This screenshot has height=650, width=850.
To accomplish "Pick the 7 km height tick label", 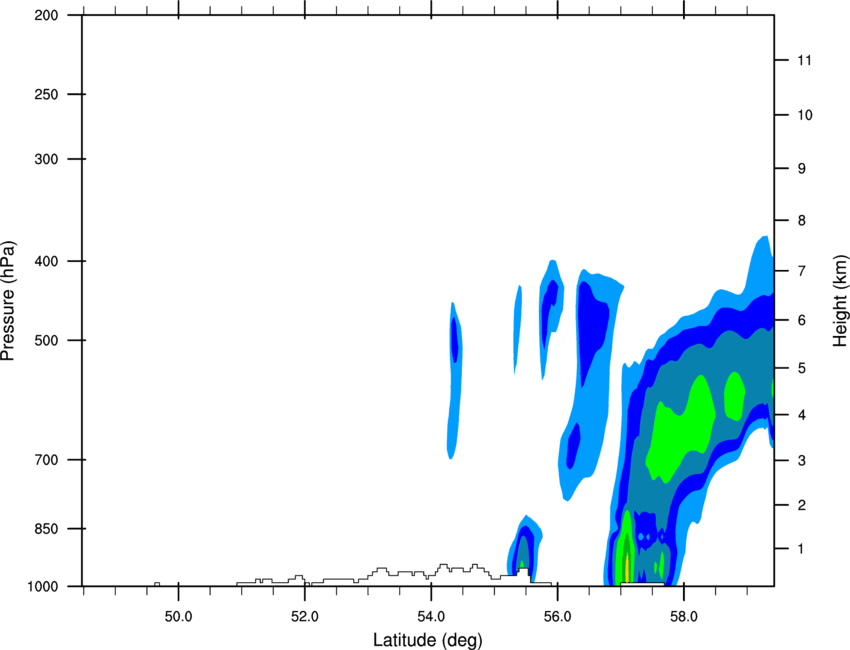I will tap(802, 271).
